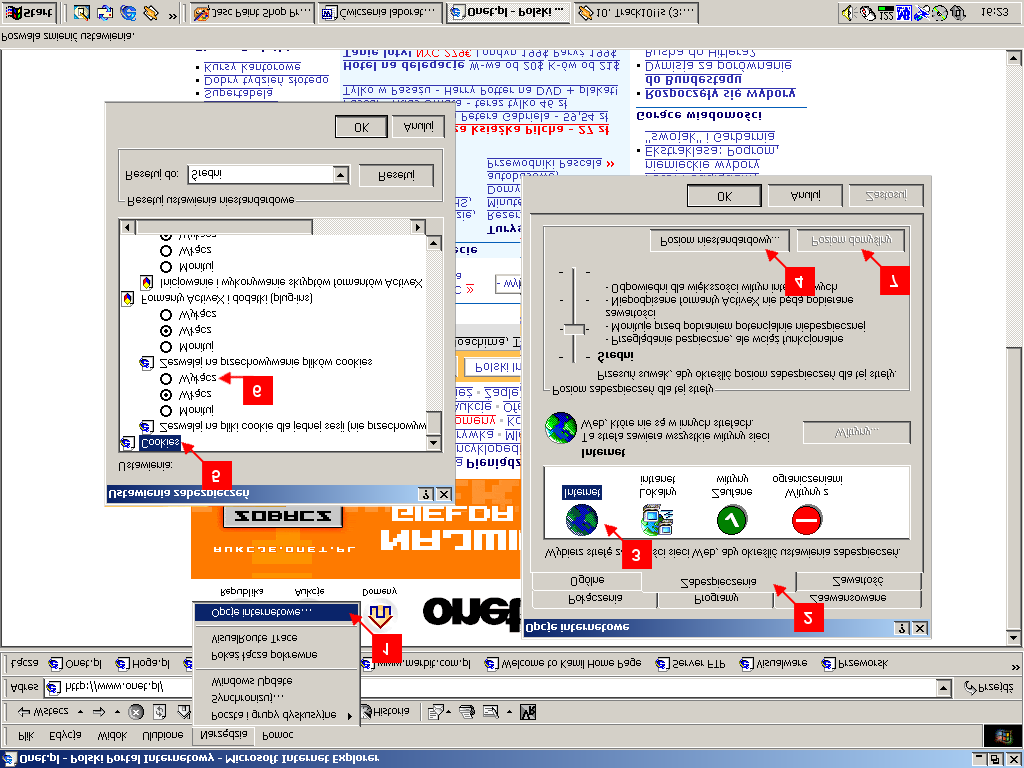
Task: Select the Cookies item in settings list
Action: point(159,443)
